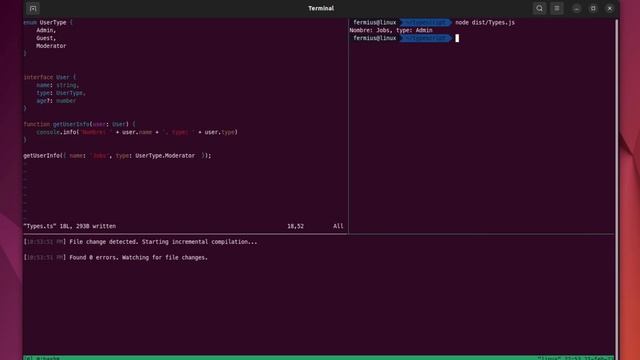Select the 'Moderator' enum entry
640x360 pixels.
point(51,46)
